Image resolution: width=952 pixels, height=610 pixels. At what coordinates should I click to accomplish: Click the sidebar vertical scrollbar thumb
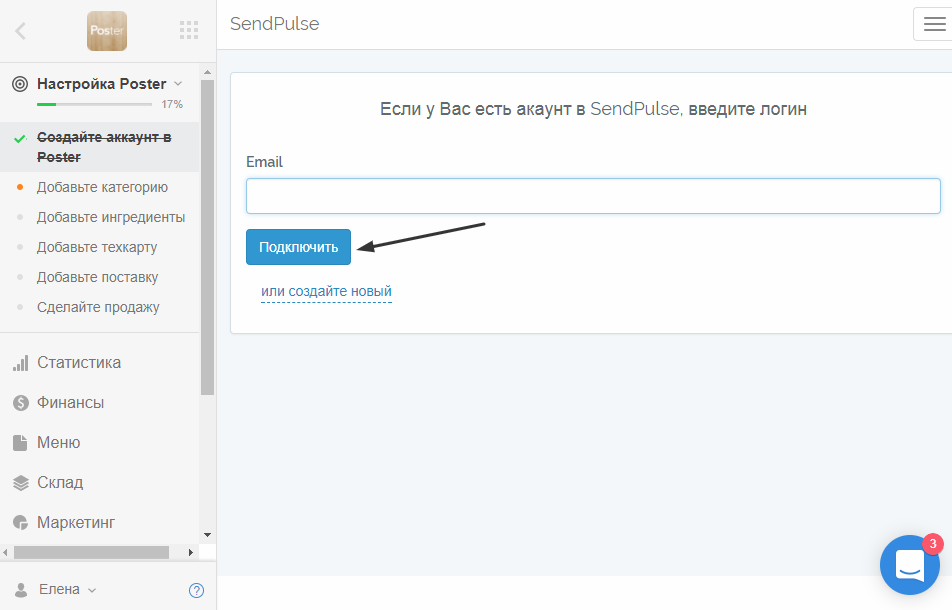[x=208, y=237]
